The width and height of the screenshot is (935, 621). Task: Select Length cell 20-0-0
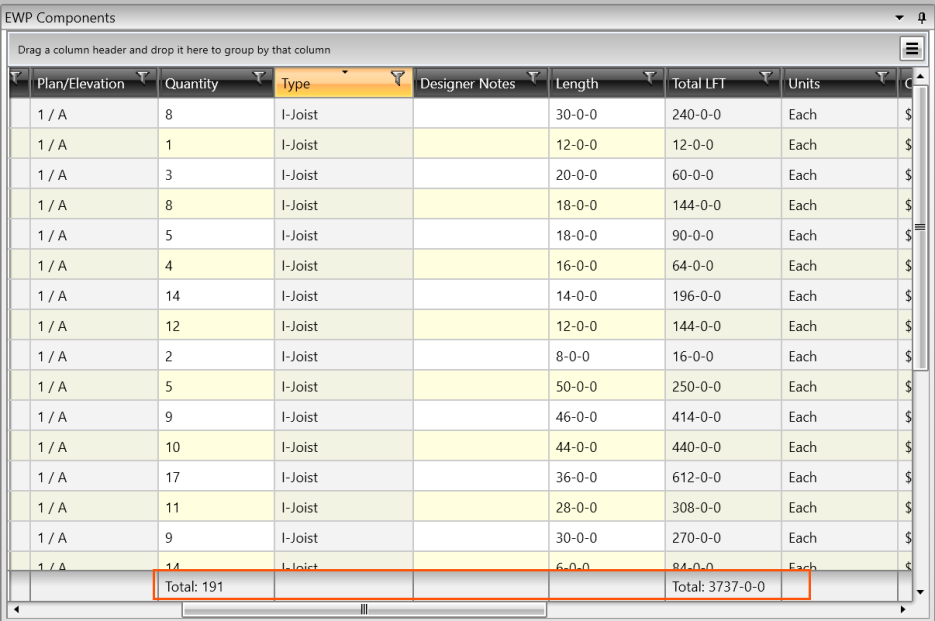607,175
